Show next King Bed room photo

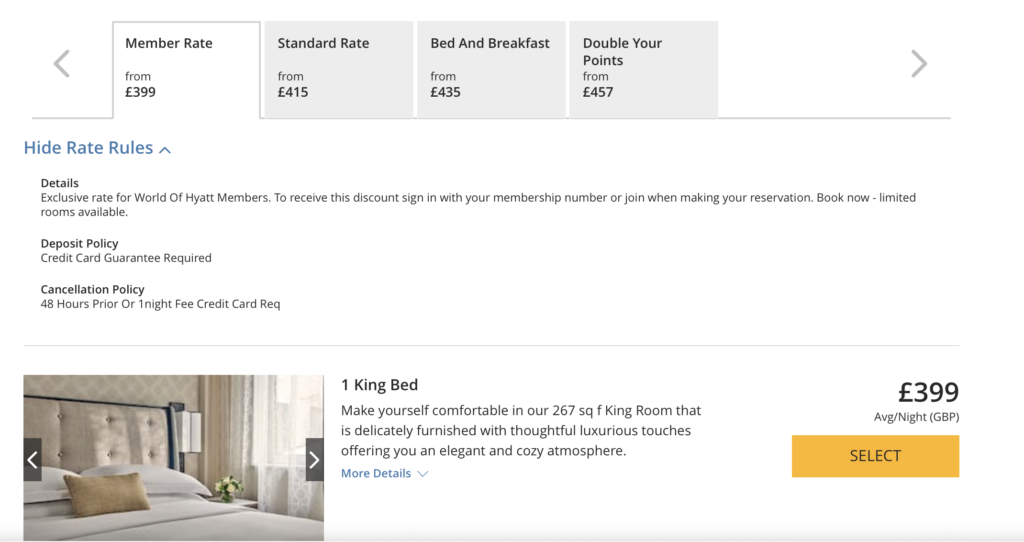pos(314,460)
